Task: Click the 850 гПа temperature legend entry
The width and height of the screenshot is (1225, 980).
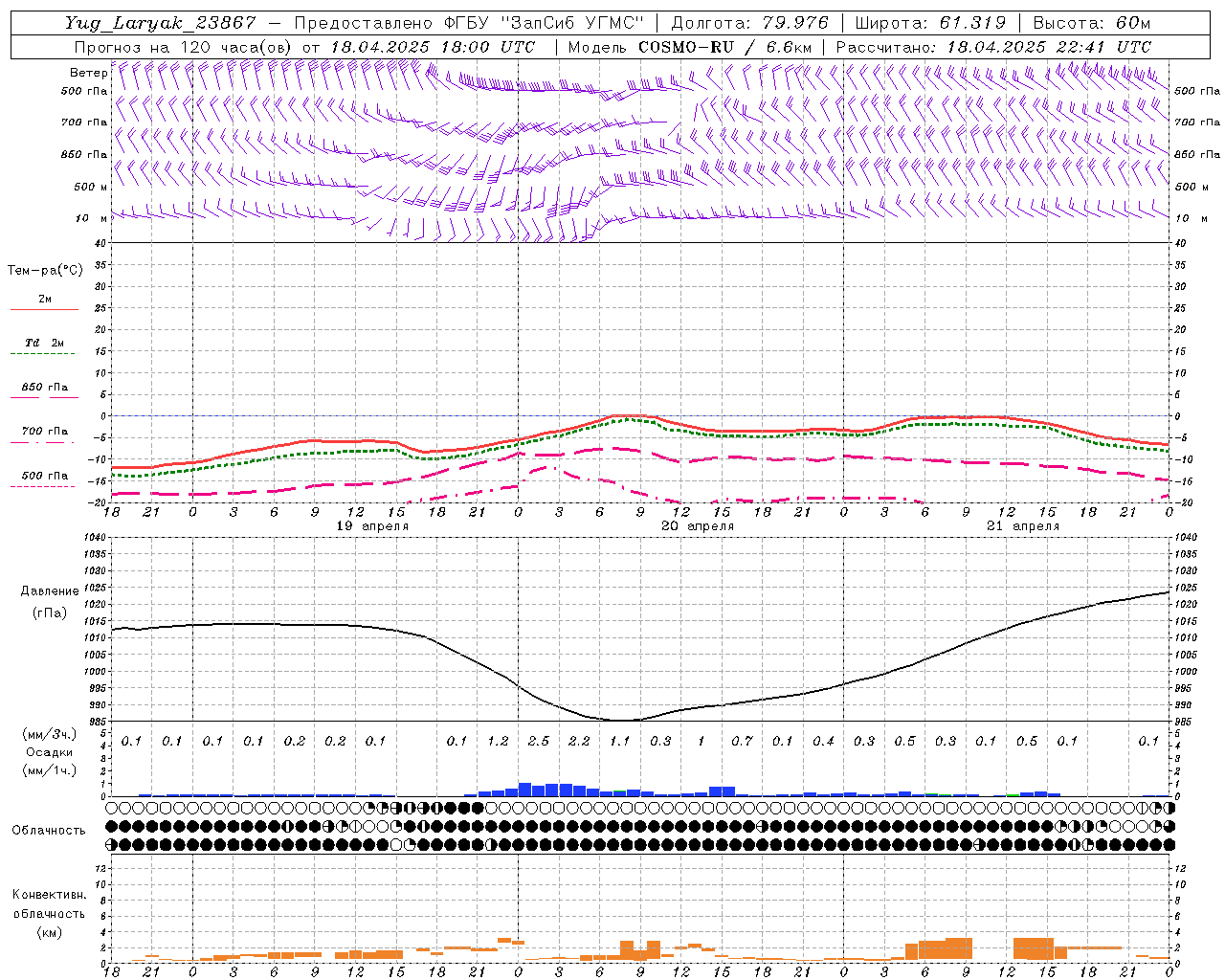Action: point(44,387)
